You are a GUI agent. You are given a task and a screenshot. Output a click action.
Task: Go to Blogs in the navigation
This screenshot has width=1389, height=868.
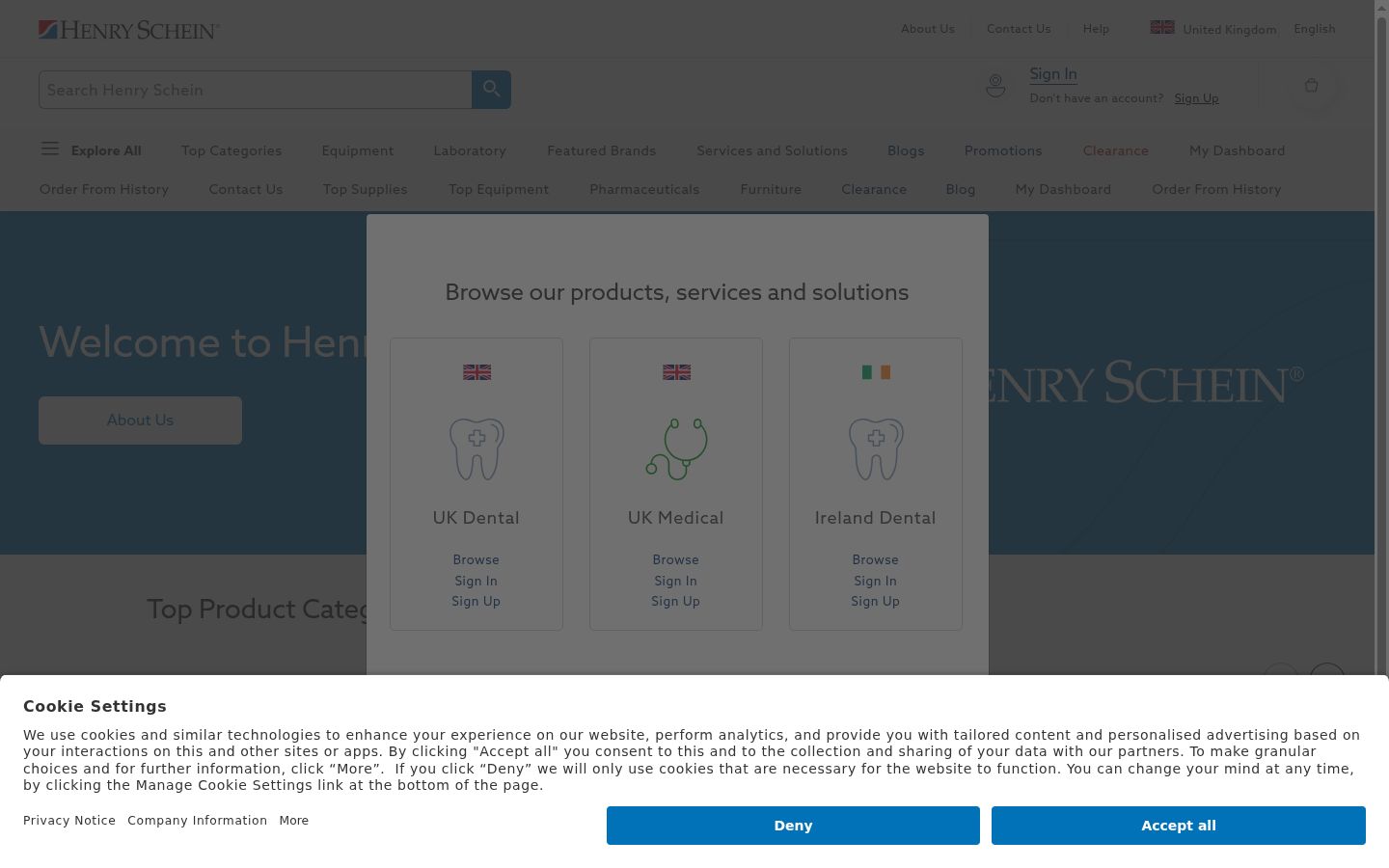pyautogui.click(x=906, y=150)
